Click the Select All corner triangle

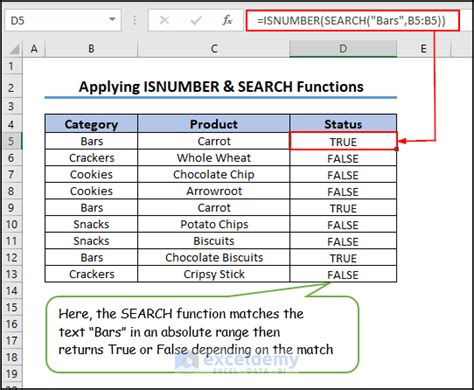pyautogui.click(x=14, y=50)
